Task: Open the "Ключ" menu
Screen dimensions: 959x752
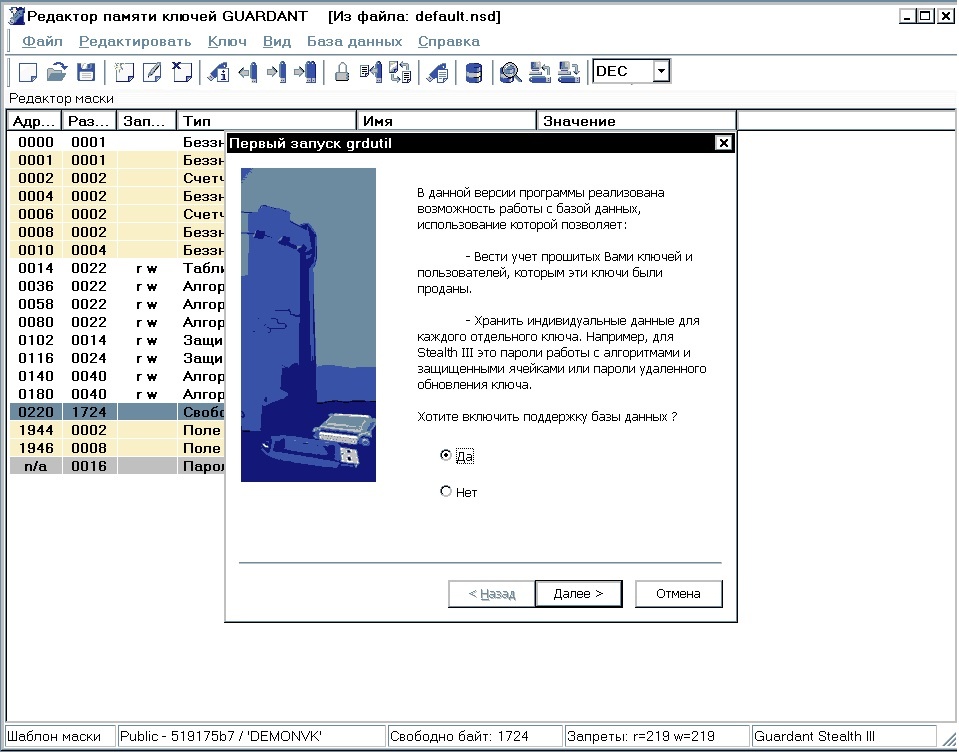Action: (x=227, y=41)
